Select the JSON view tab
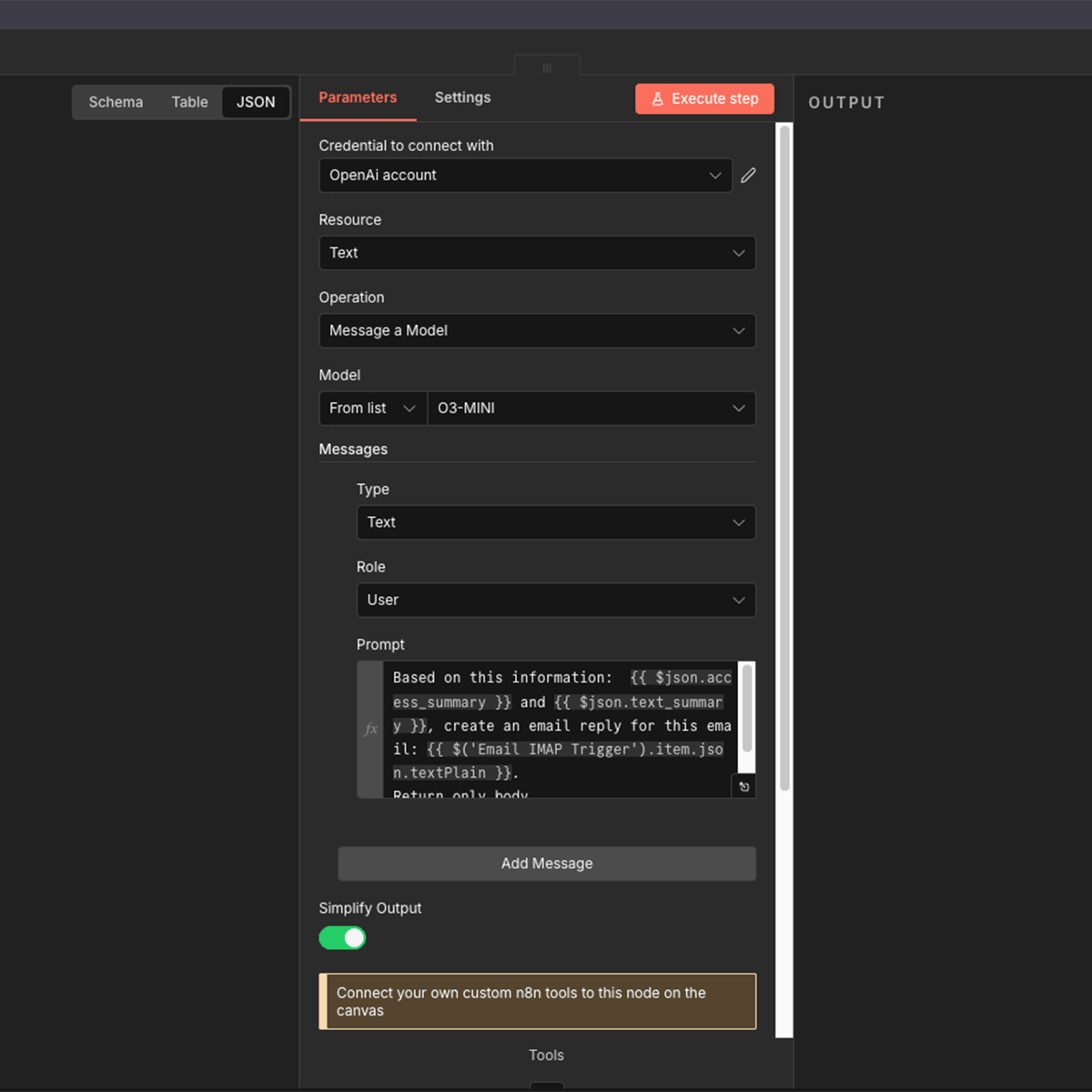This screenshot has height=1092, width=1092. [256, 102]
